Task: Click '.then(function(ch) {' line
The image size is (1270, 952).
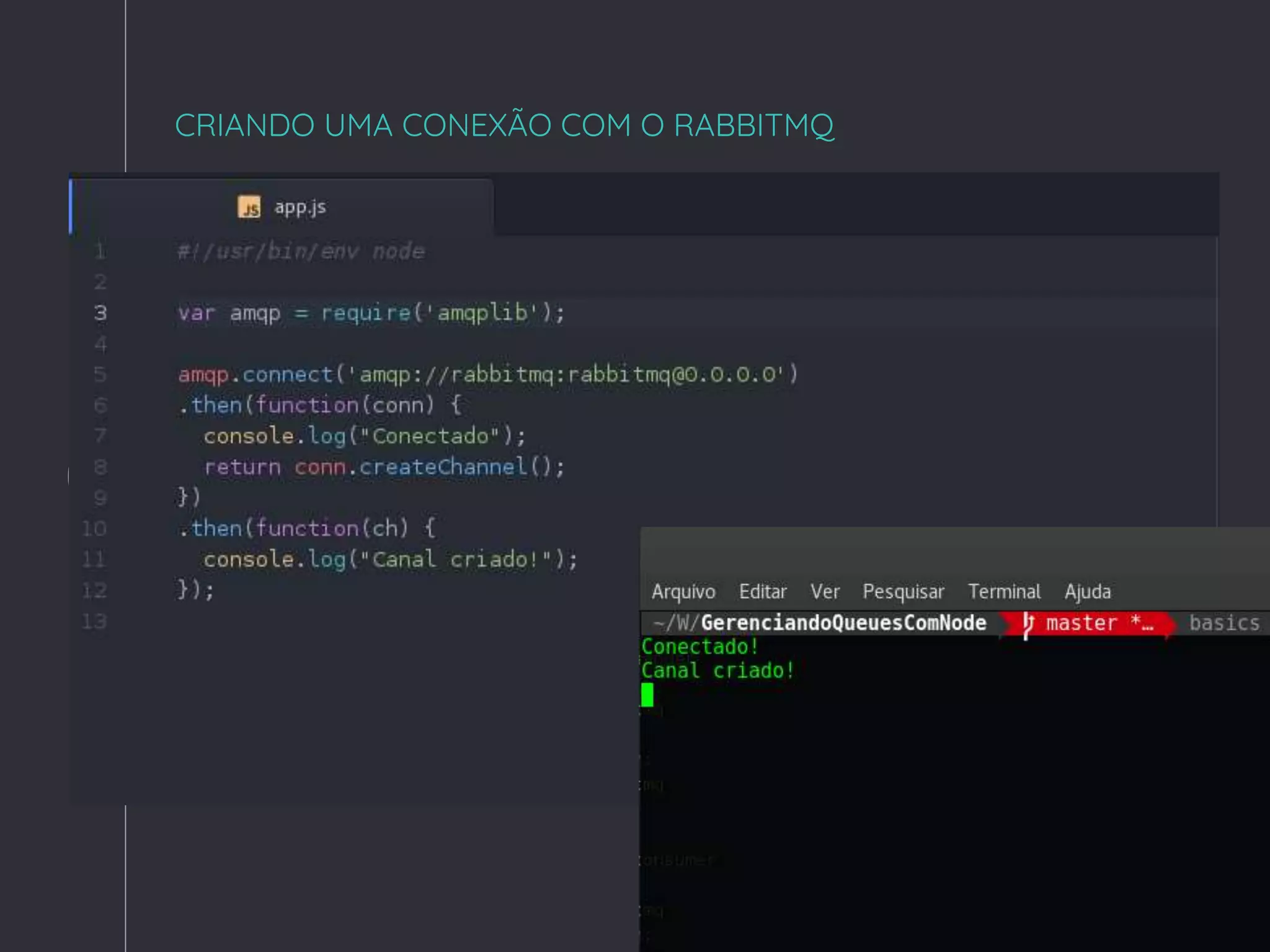Action: click(x=307, y=529)
